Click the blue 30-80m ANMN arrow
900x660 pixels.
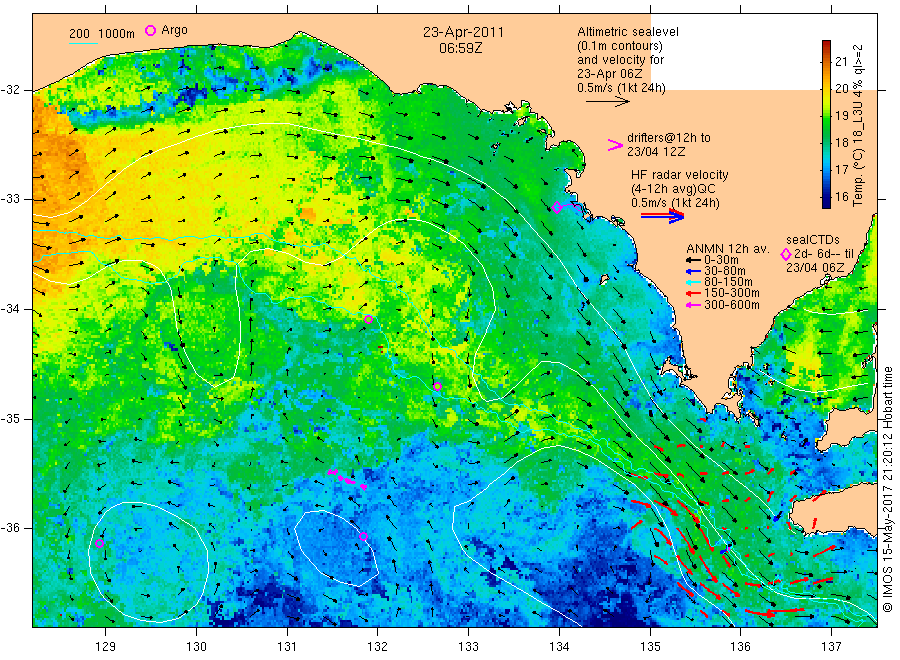[x=693, y=271]
